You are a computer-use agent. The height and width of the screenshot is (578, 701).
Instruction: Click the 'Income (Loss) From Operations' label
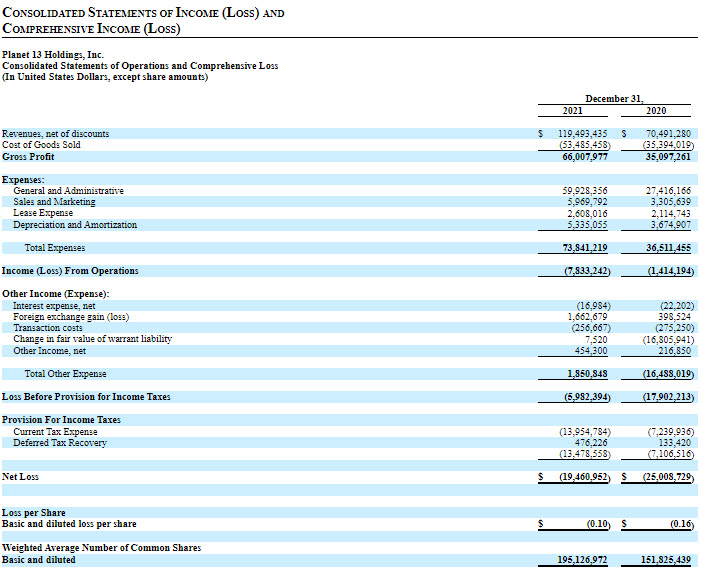click(70, 271)
